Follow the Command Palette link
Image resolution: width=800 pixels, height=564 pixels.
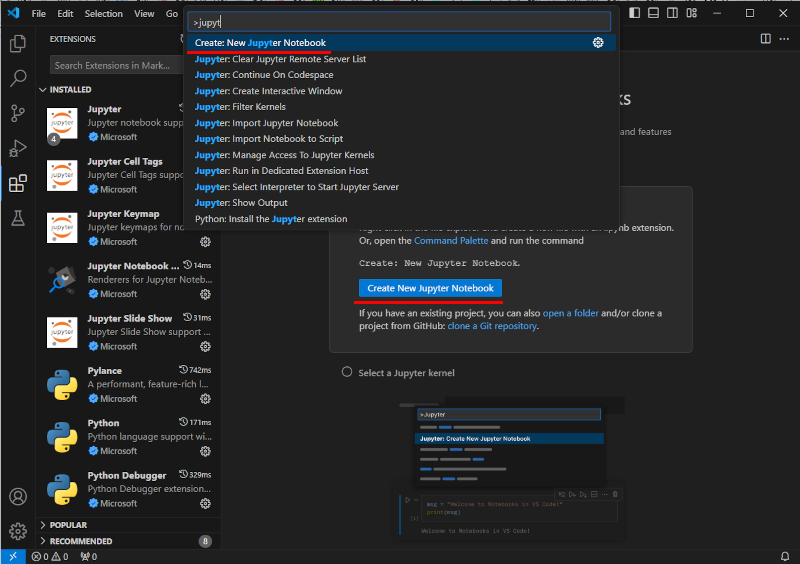tap(451, 240)
